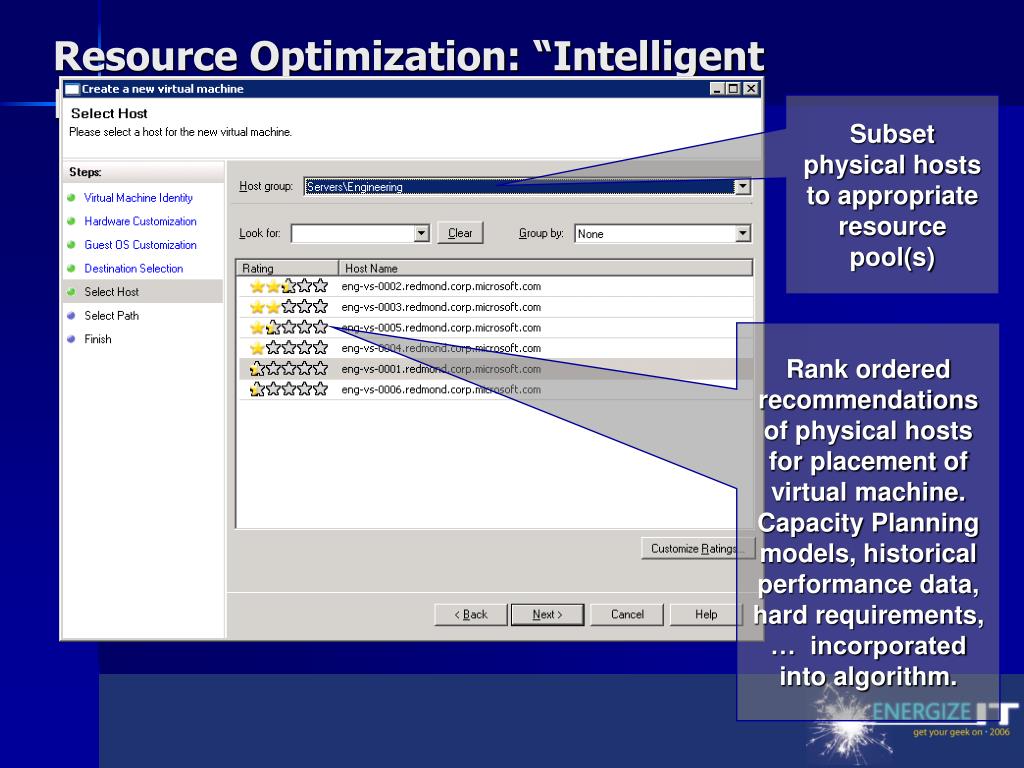Click green bullet beside Virtual Machine Identity
The width and height of the screenshot is (1024, 768).
coord(71,197)
